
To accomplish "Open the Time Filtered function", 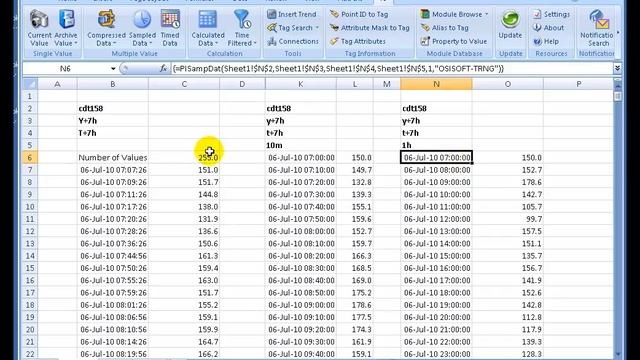I will [x=242, y=28].
